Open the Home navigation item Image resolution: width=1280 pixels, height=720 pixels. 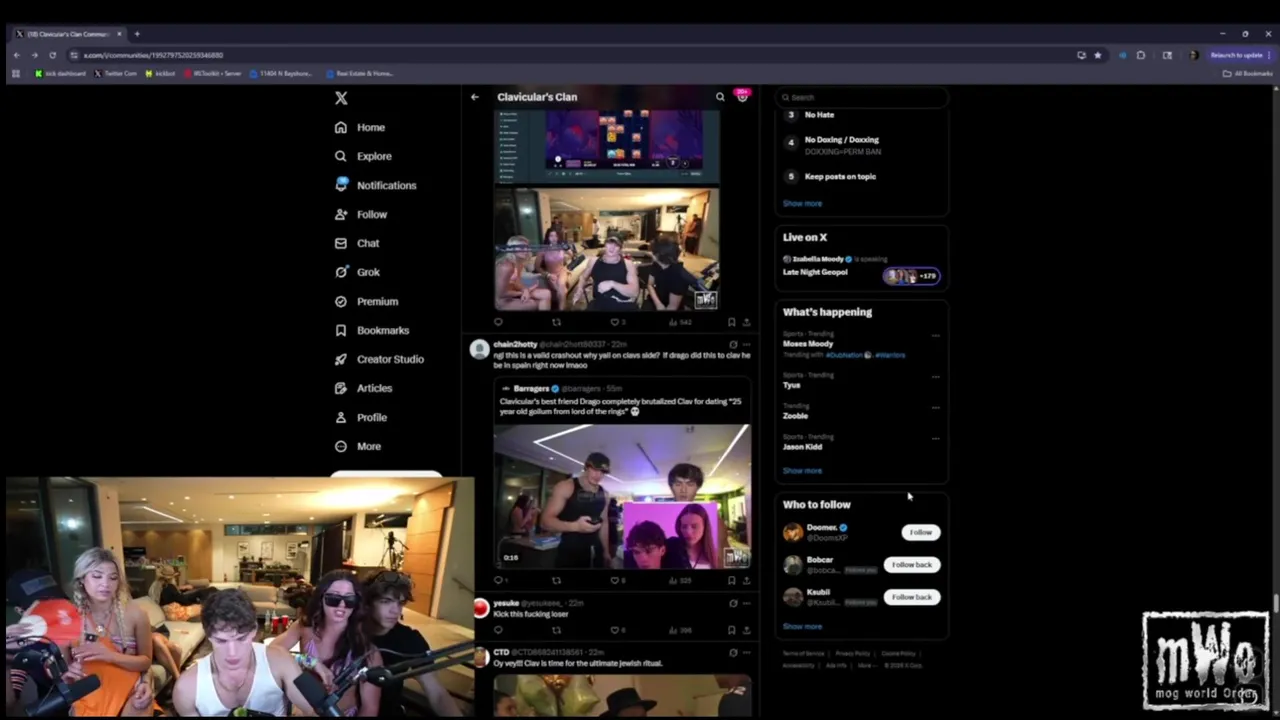360,127
